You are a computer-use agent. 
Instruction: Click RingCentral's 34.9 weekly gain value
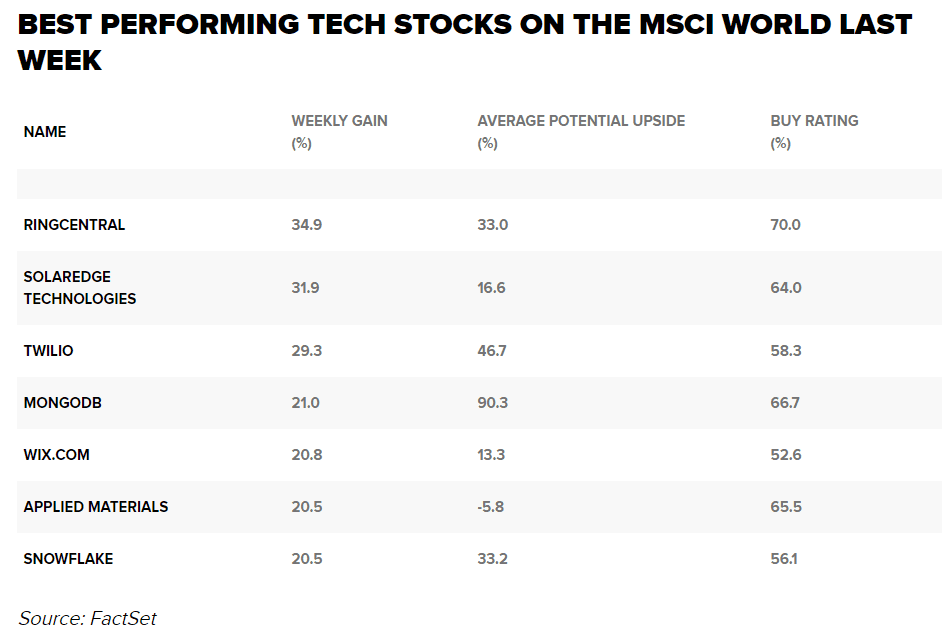[307, 225]
